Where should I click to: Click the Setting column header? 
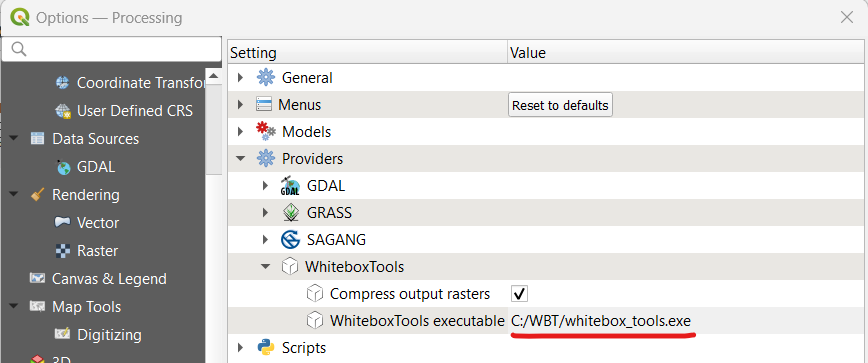[x=368, y=53]
